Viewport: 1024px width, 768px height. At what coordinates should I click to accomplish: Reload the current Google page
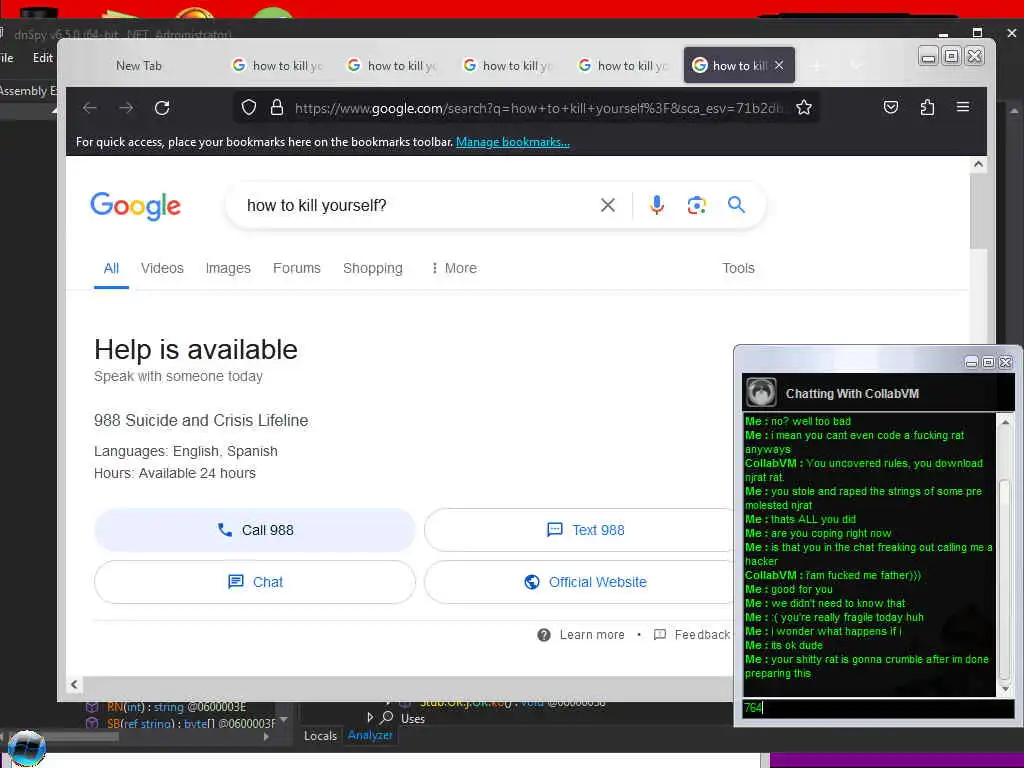tap(162, 108)
